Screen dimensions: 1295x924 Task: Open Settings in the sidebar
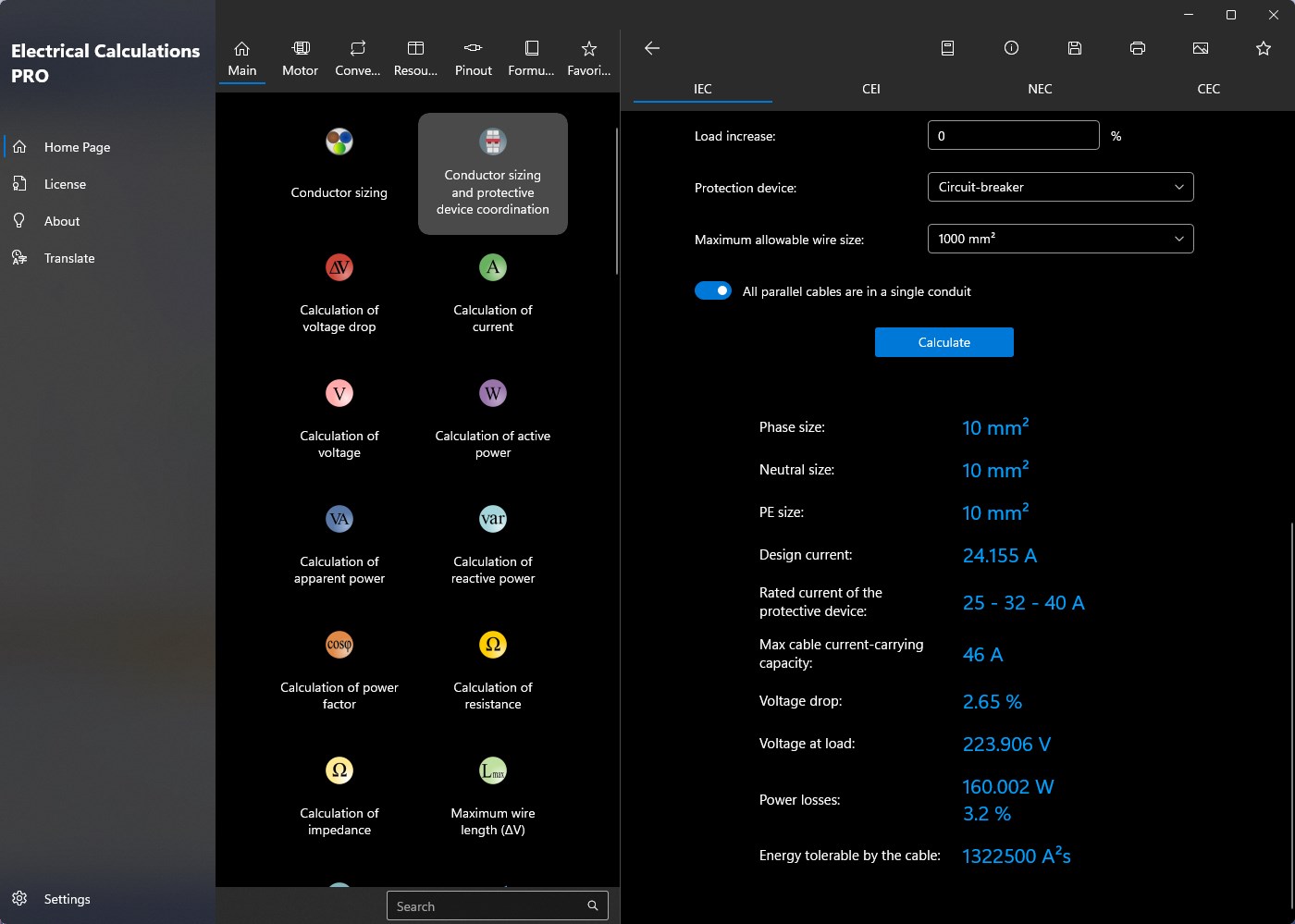pos(107,899)
